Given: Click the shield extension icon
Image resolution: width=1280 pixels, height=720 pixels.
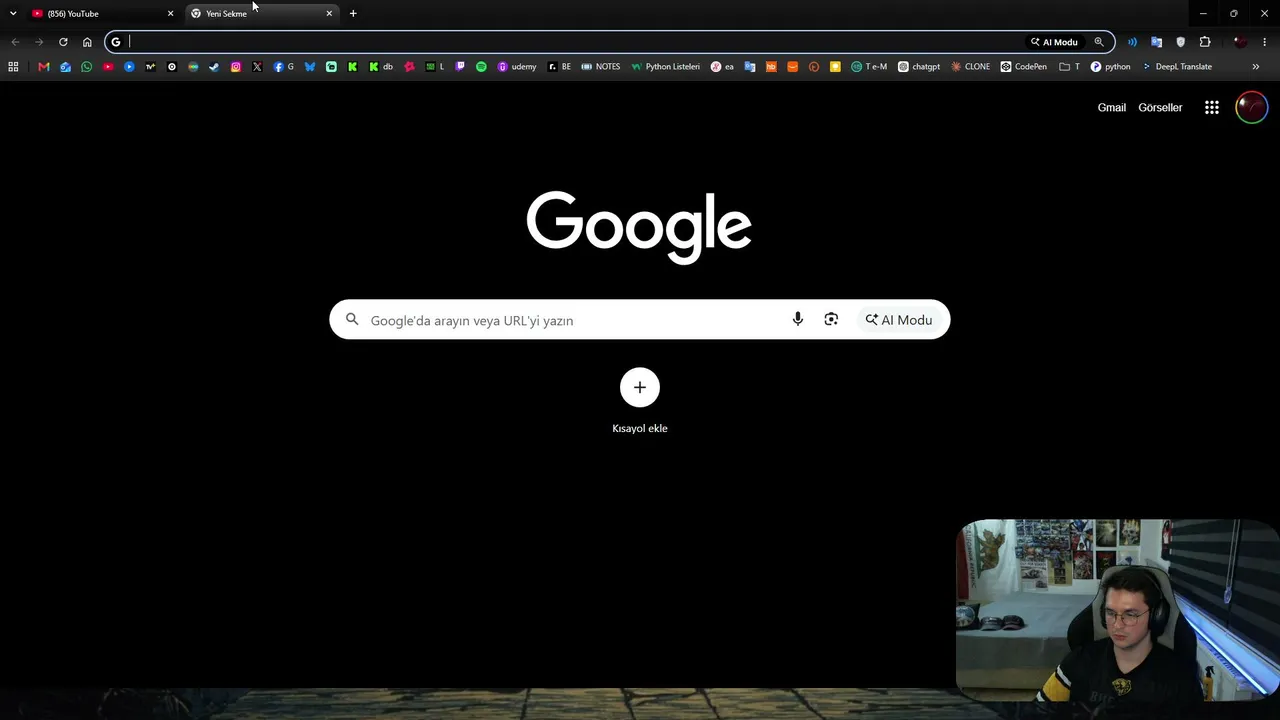Looking at the screenshot, I should pyautogui.click(x=1181, y=42).
